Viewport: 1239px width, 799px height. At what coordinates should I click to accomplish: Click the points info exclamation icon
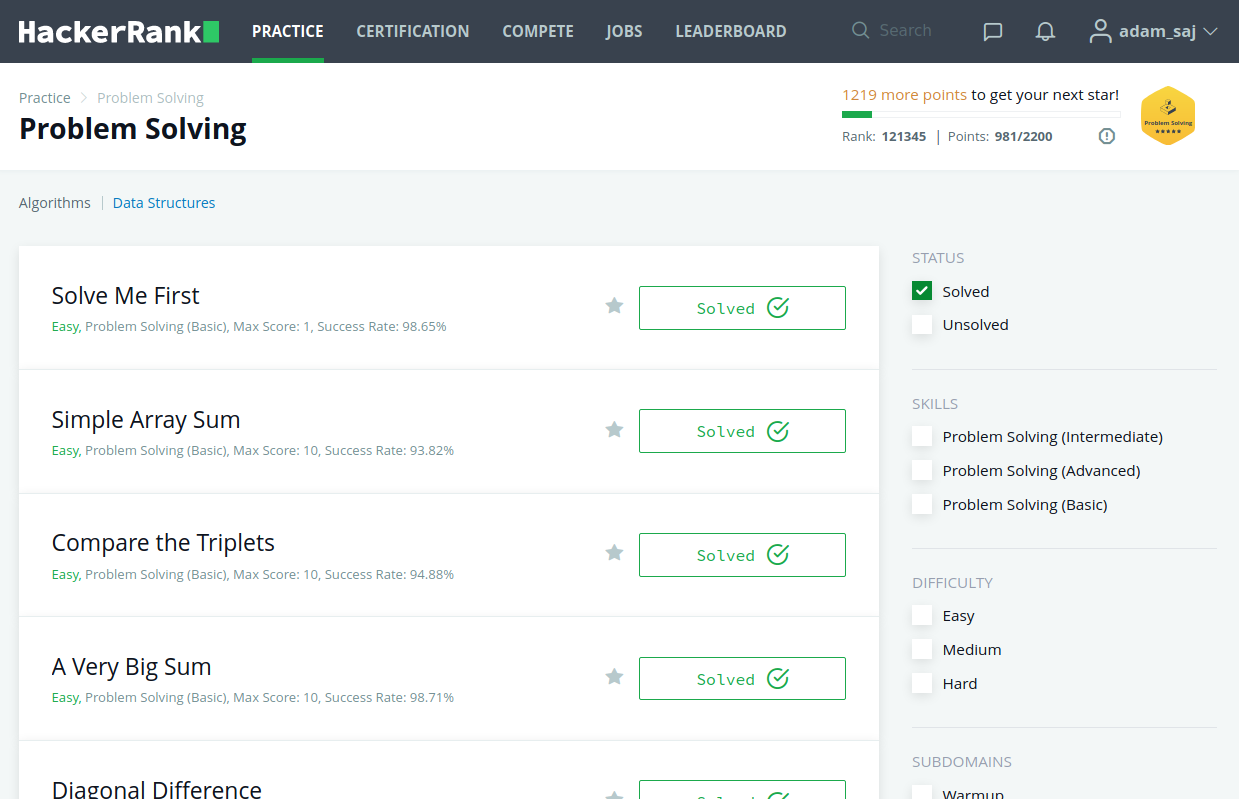pyautogui.click(x=1107, y=136)
